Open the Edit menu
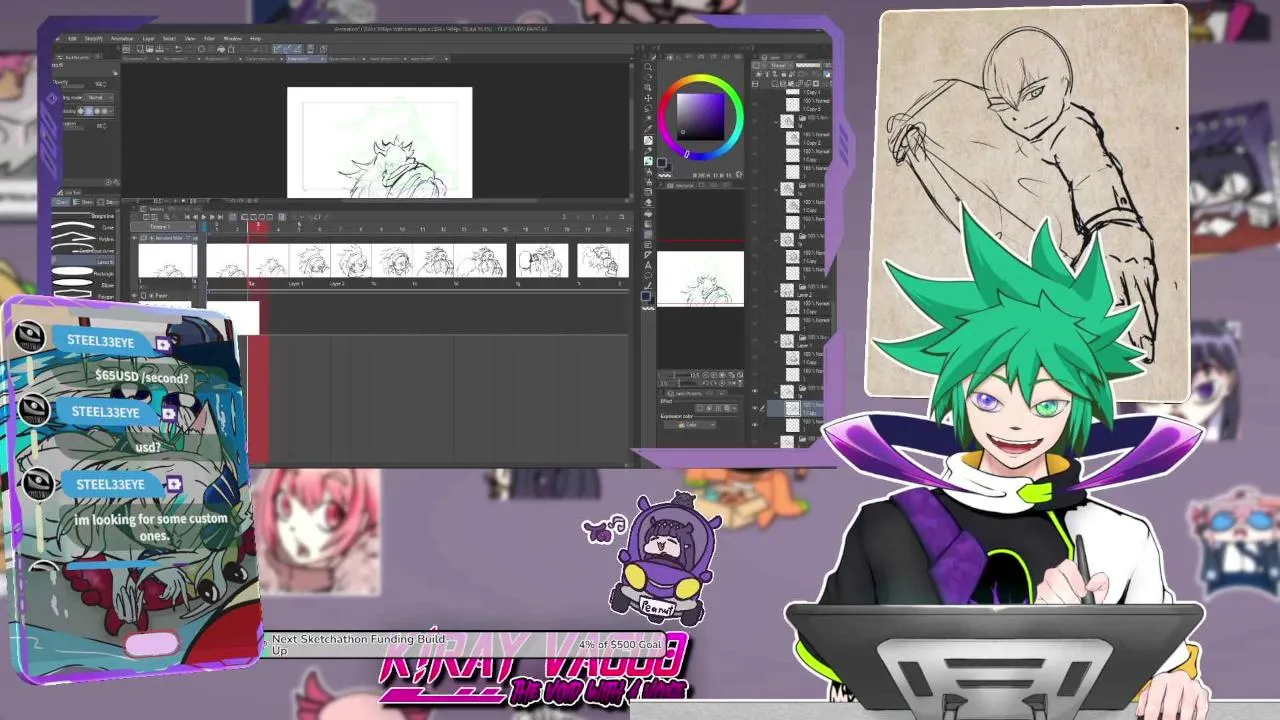 tap(72, 39)
